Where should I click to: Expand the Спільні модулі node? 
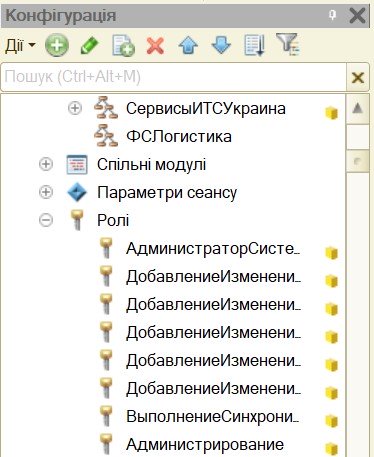(46, 164)
